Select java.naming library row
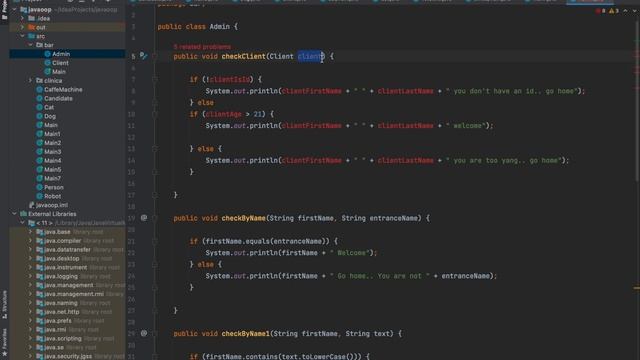Image resolution: width=640 pixels, height=360 pixels. [x=67, y=303]
